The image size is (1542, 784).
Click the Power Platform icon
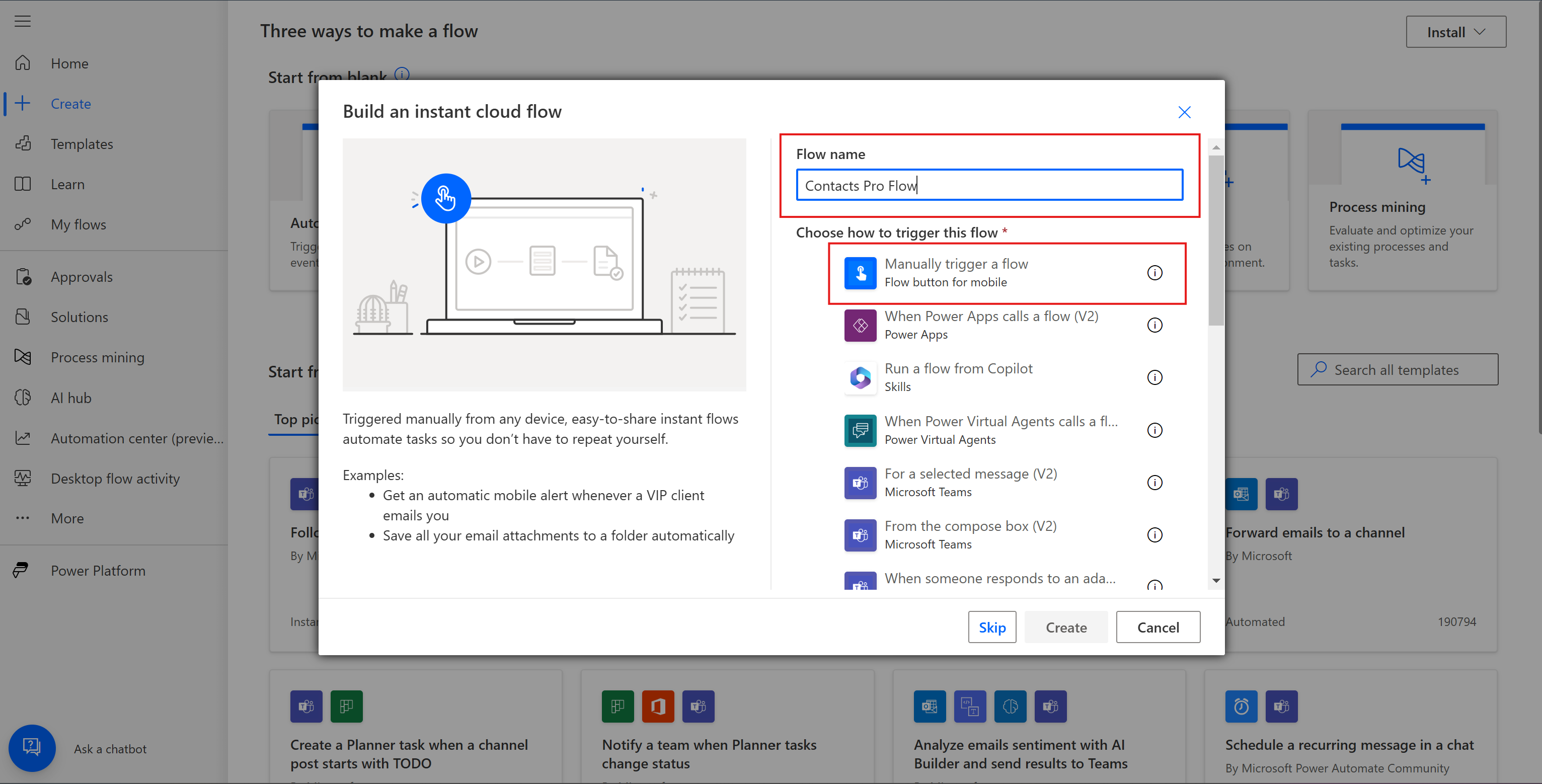pyautogui.click(x=22, y=570)
